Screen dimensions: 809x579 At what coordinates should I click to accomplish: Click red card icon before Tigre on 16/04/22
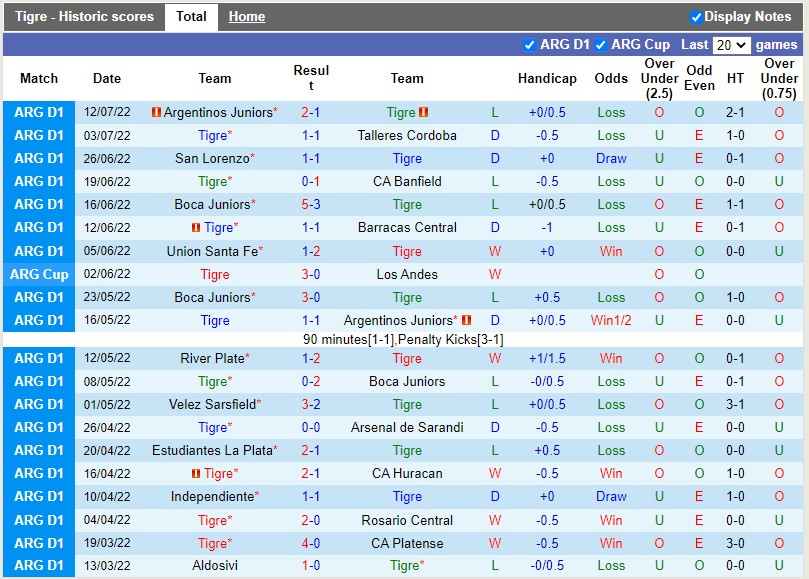[196, 474]
